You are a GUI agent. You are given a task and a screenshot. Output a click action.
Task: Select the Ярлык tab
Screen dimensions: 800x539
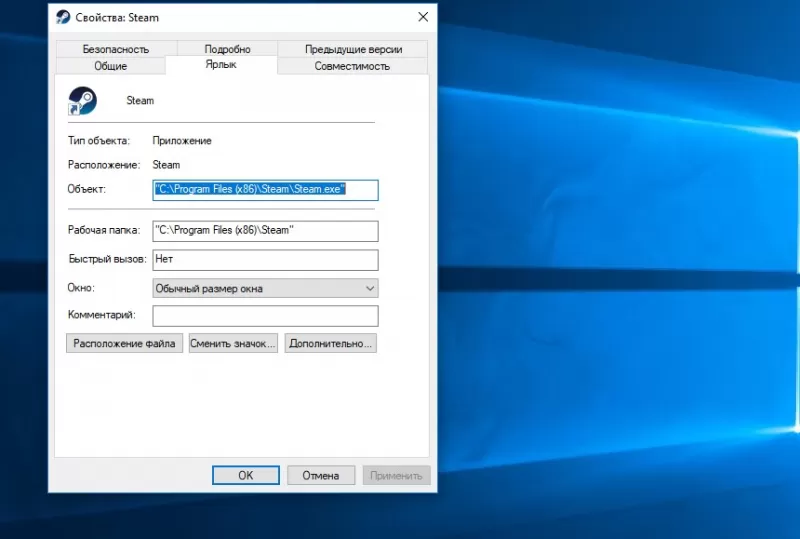click(x=221, y=64)
